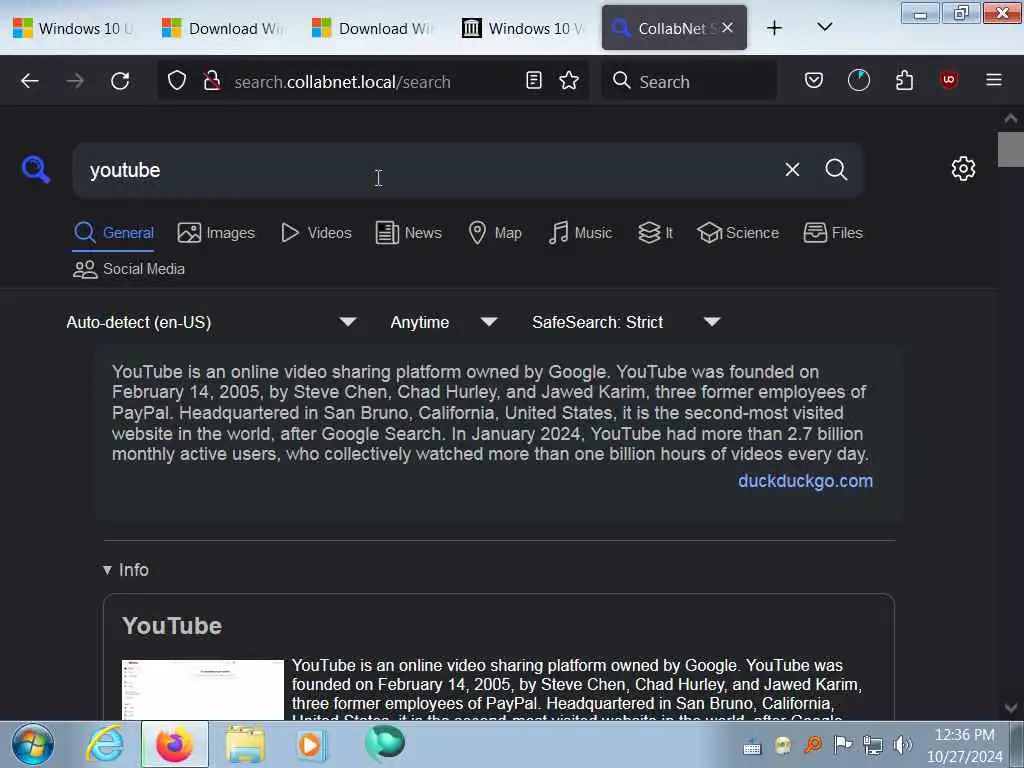
Task: Click the YouTube infobox heading
Action: click(x=172, y=626)
